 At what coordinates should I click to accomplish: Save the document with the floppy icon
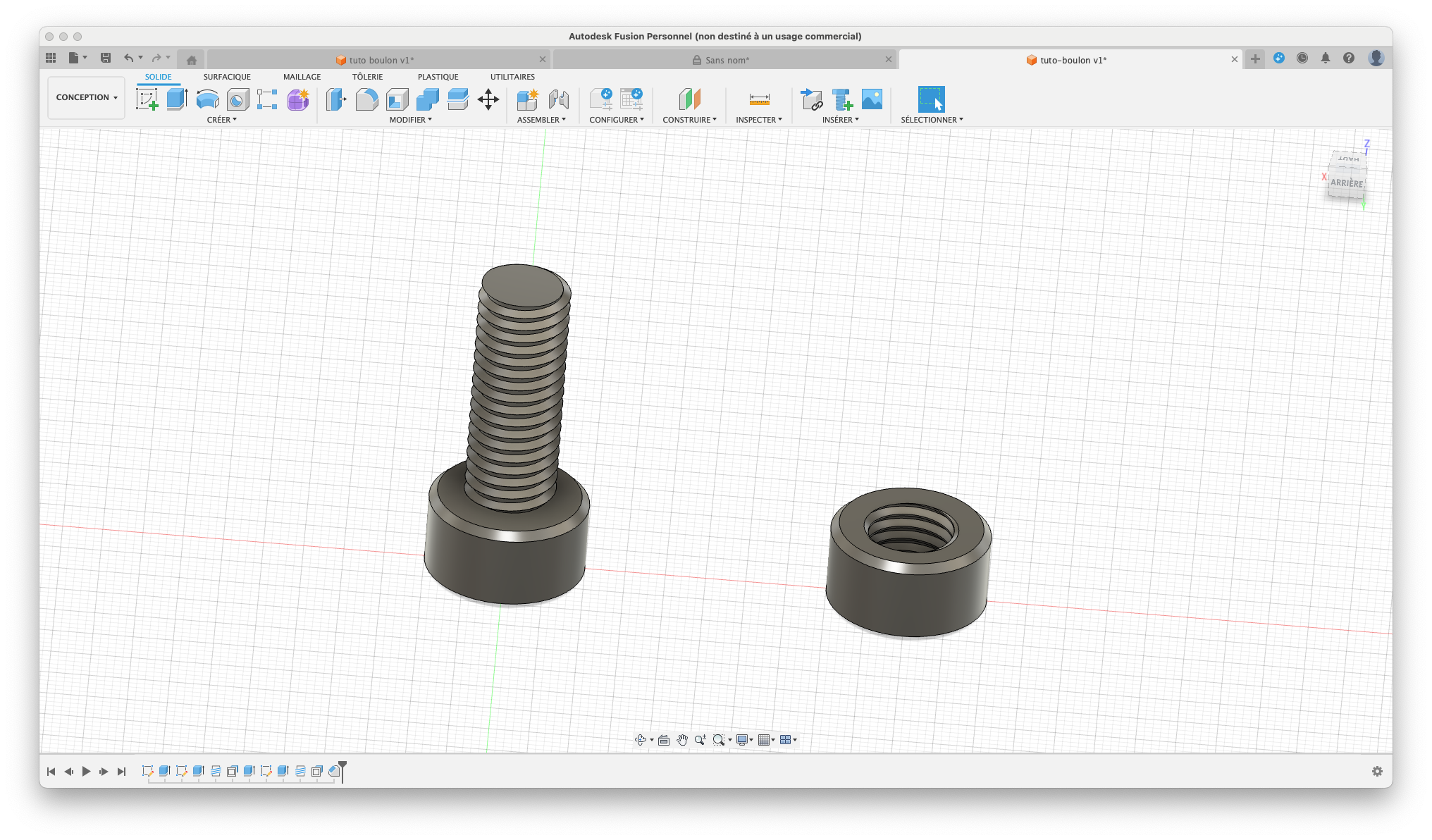click(106, 58)
